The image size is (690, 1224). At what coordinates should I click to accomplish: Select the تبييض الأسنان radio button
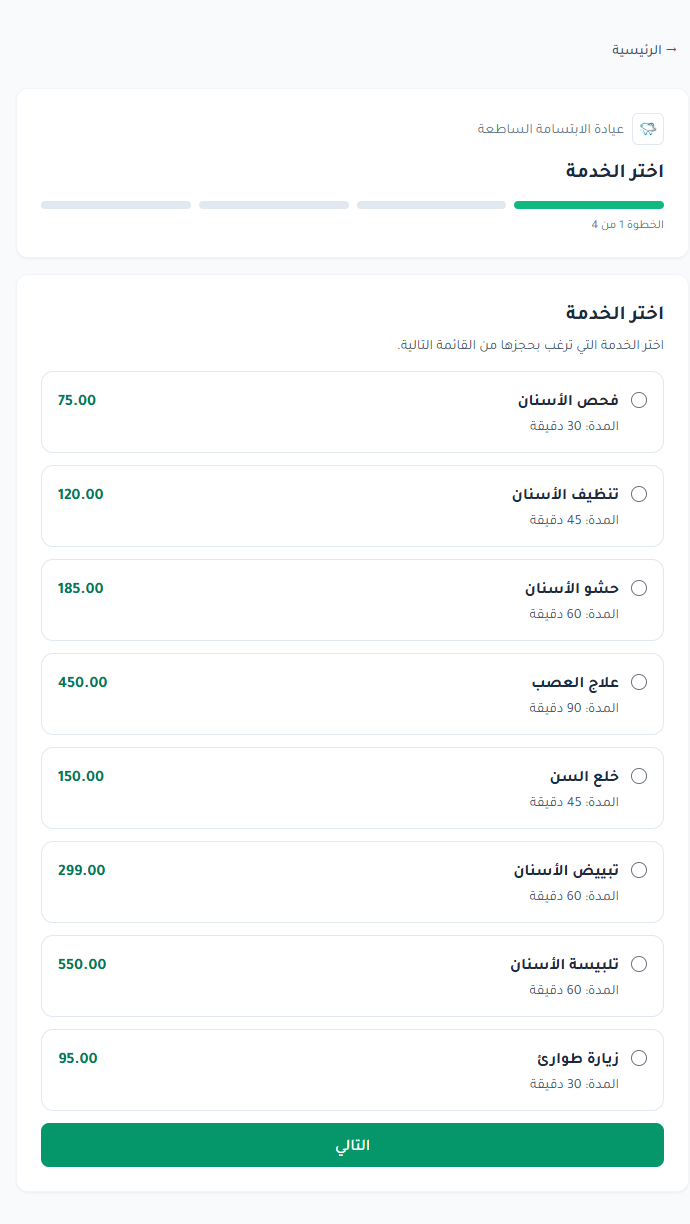pos(639,870)
